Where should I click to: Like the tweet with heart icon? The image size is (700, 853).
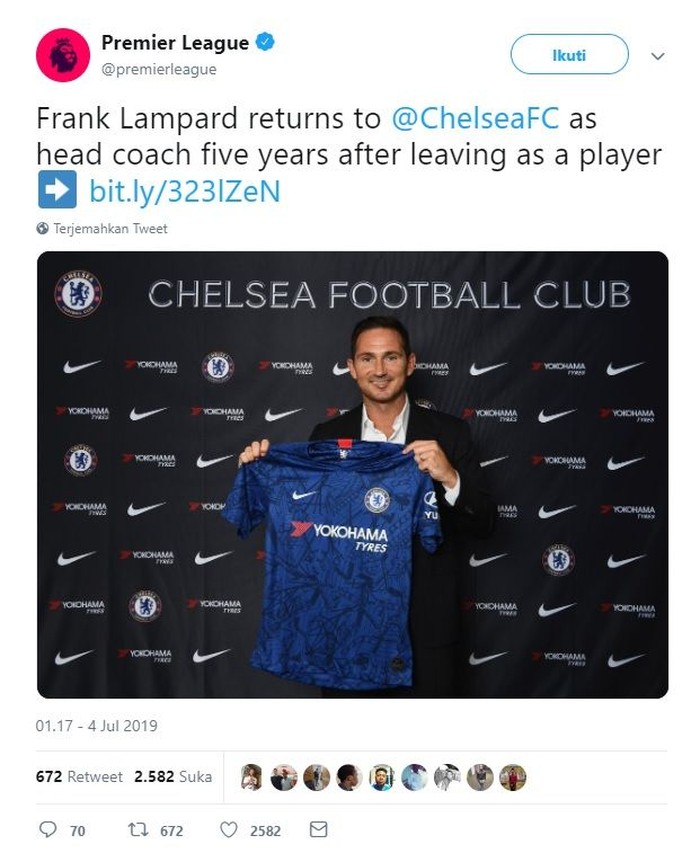coord(228,829)
